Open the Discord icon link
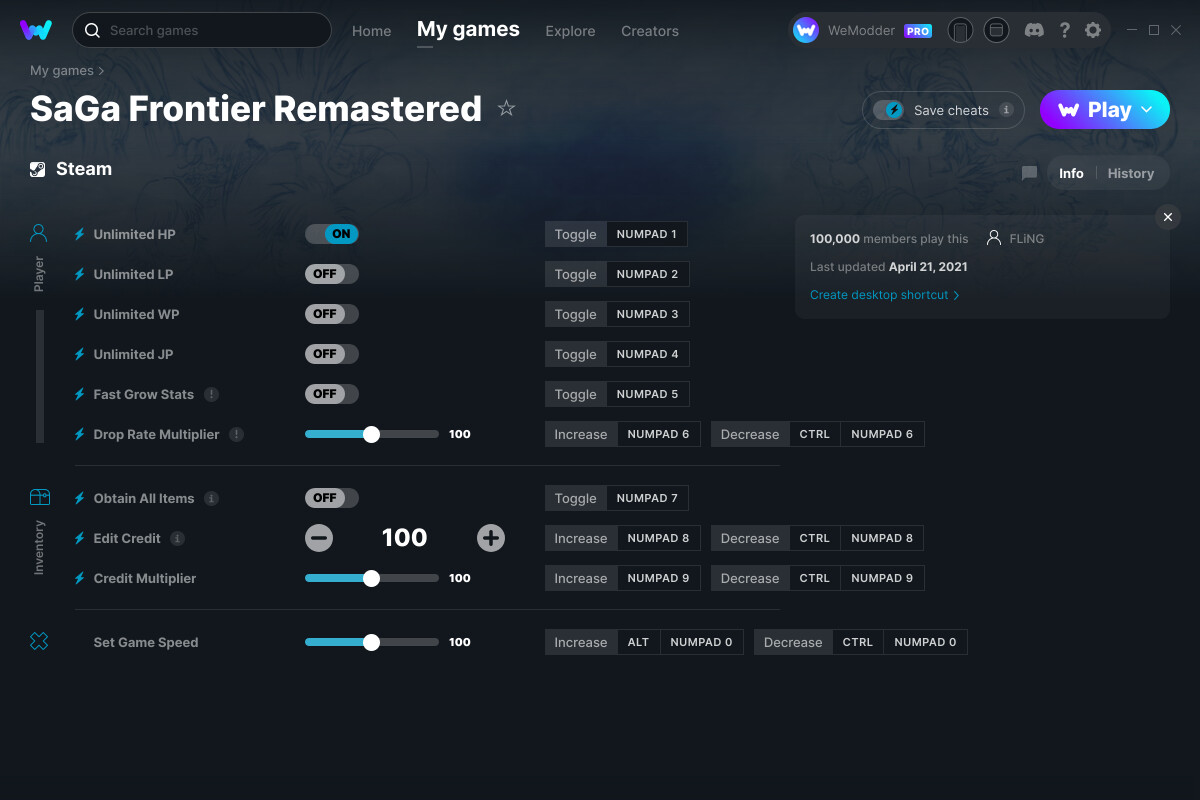Image resolution: width=1200 pixels, height=800 pixels. point(1035,30)
